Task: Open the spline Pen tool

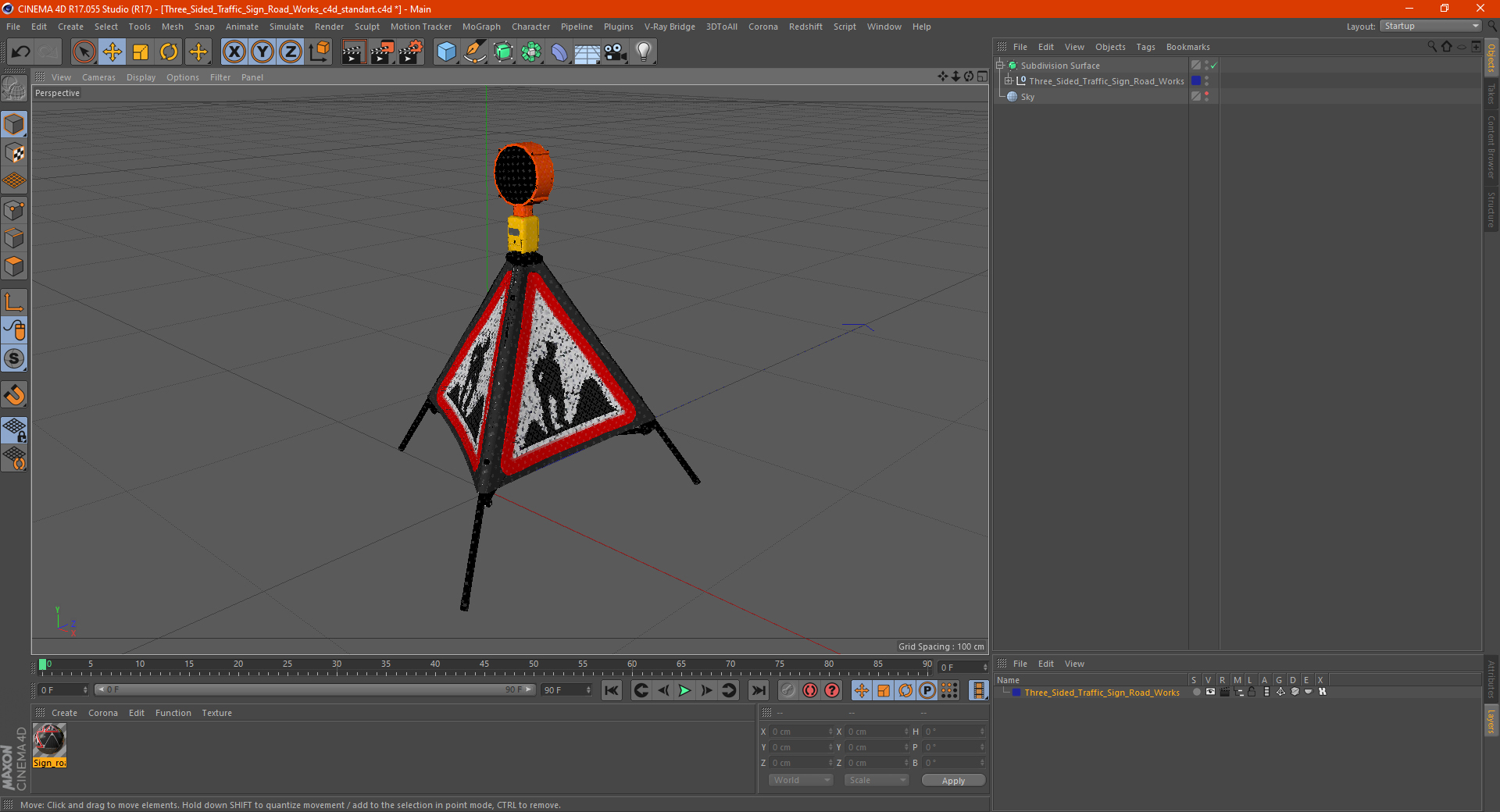Action: tap(474, 52)
